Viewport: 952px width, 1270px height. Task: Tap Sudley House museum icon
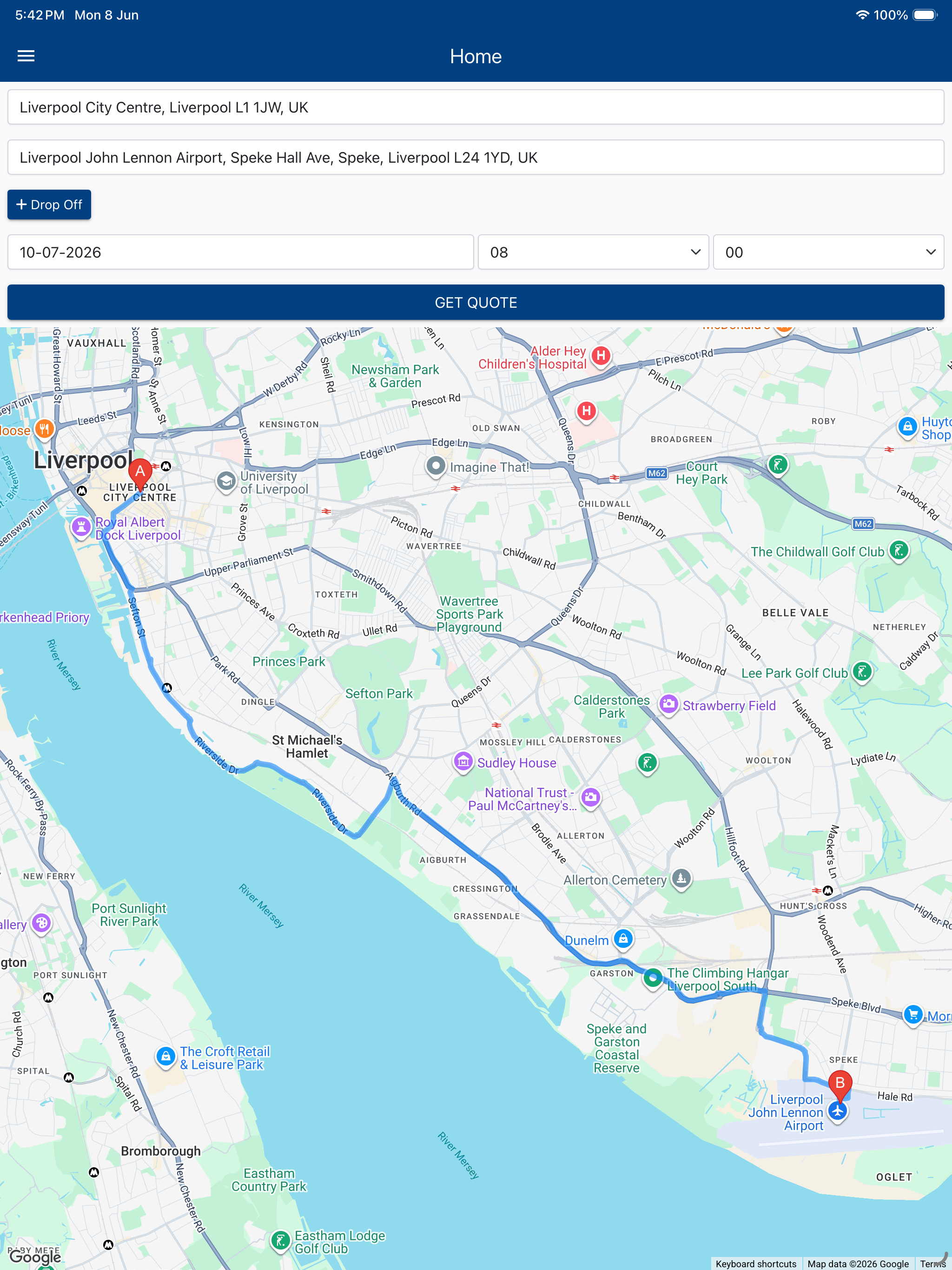tap(463, 762)
